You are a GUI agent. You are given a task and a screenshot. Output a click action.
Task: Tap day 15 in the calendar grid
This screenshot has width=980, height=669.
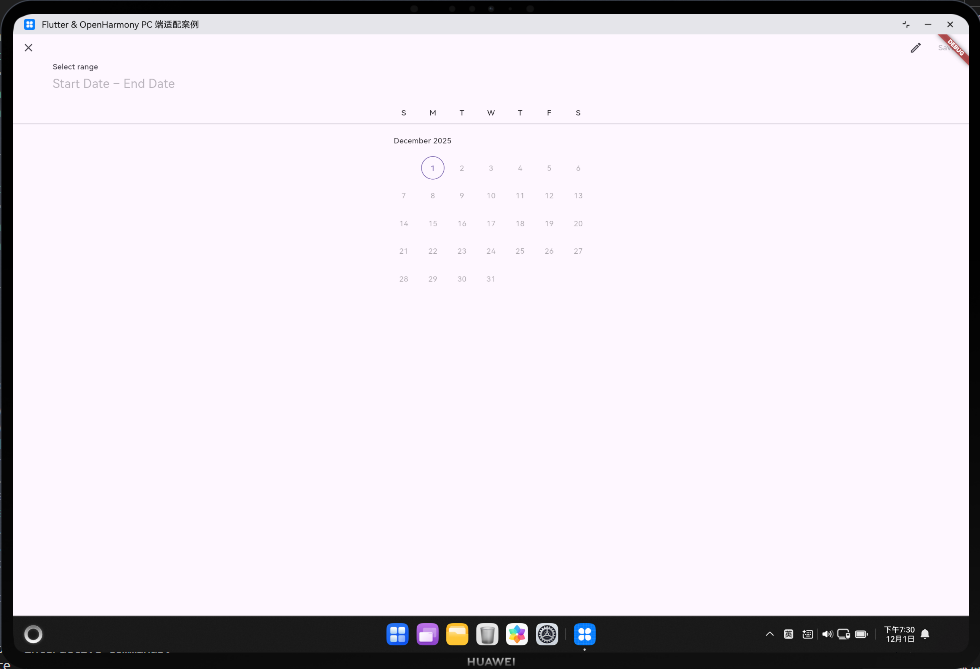pos(432,223)
